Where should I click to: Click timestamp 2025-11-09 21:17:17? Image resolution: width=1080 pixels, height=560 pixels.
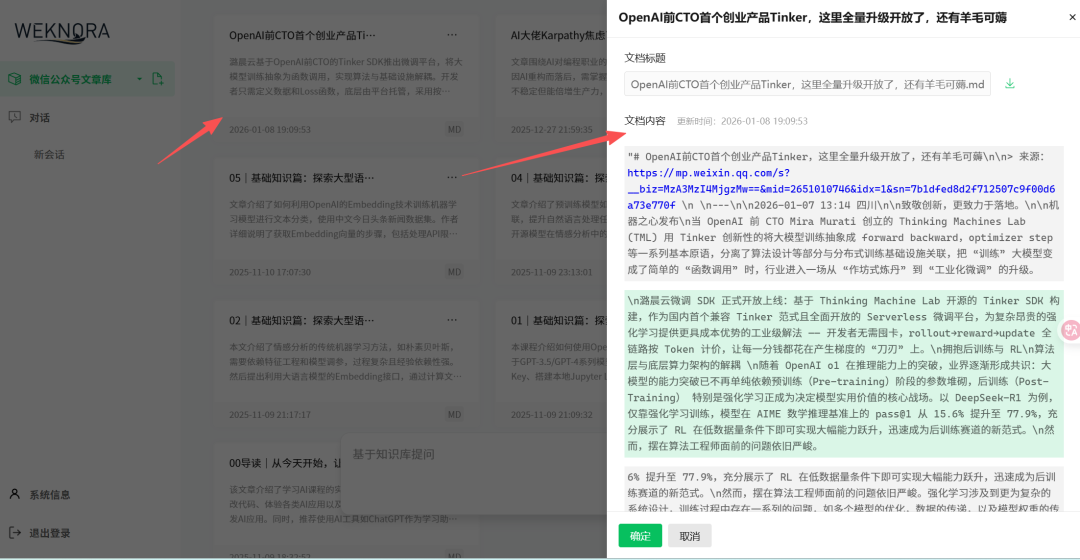pos(270,415)
